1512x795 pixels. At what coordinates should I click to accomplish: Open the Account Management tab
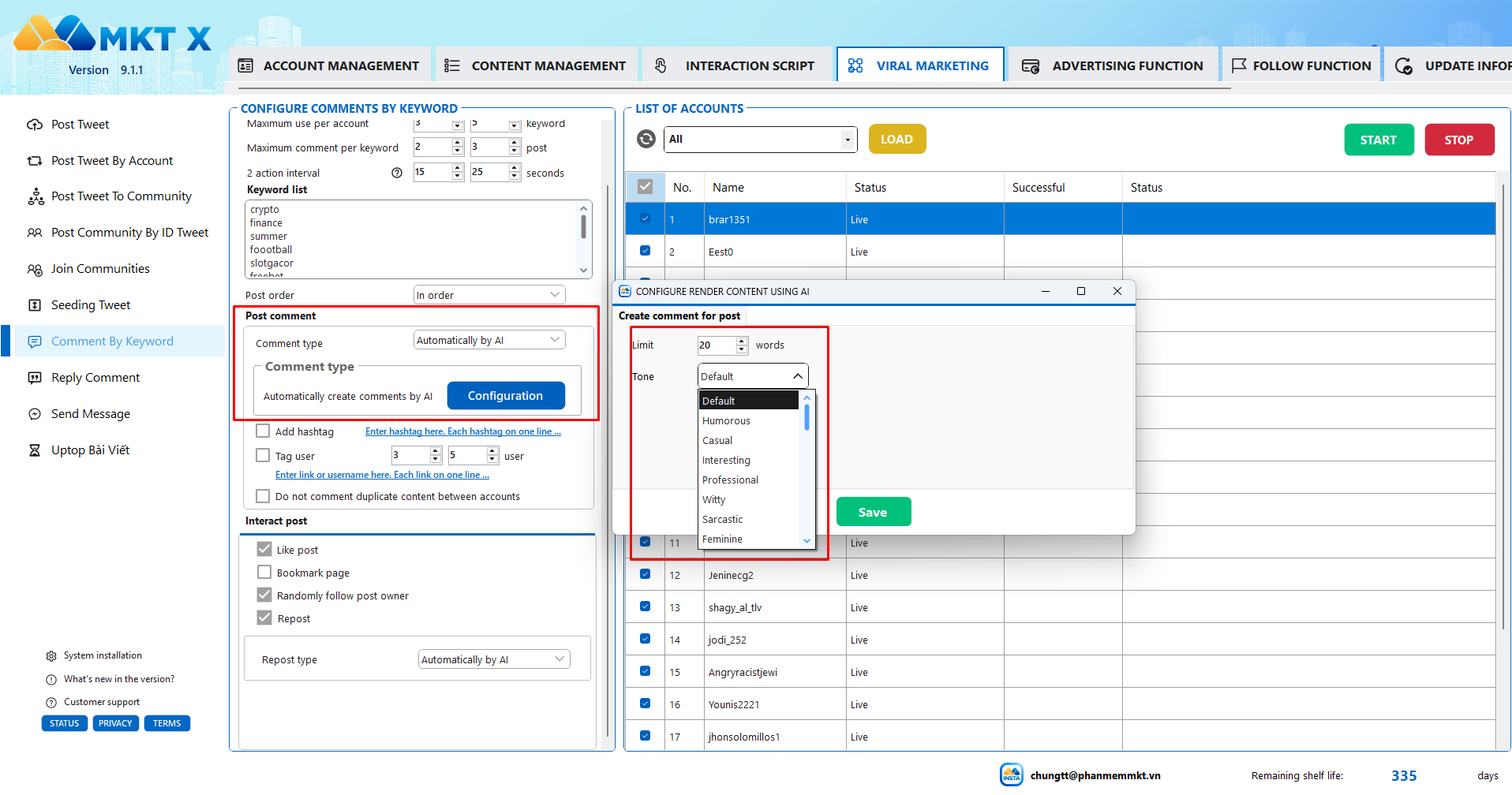pos(330,65)
